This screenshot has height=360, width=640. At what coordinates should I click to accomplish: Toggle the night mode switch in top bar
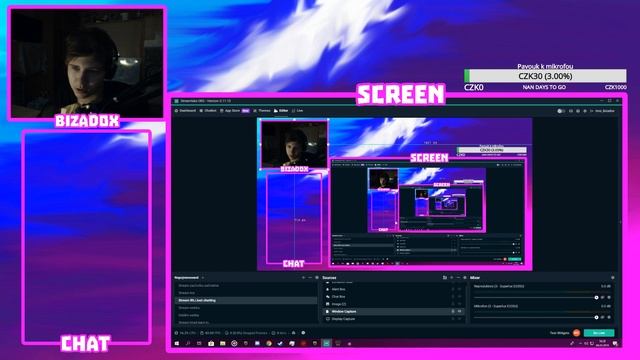[x=561, y=111]
